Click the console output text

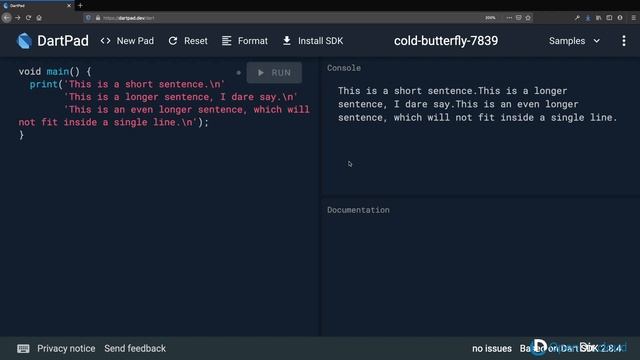(478, 104)
